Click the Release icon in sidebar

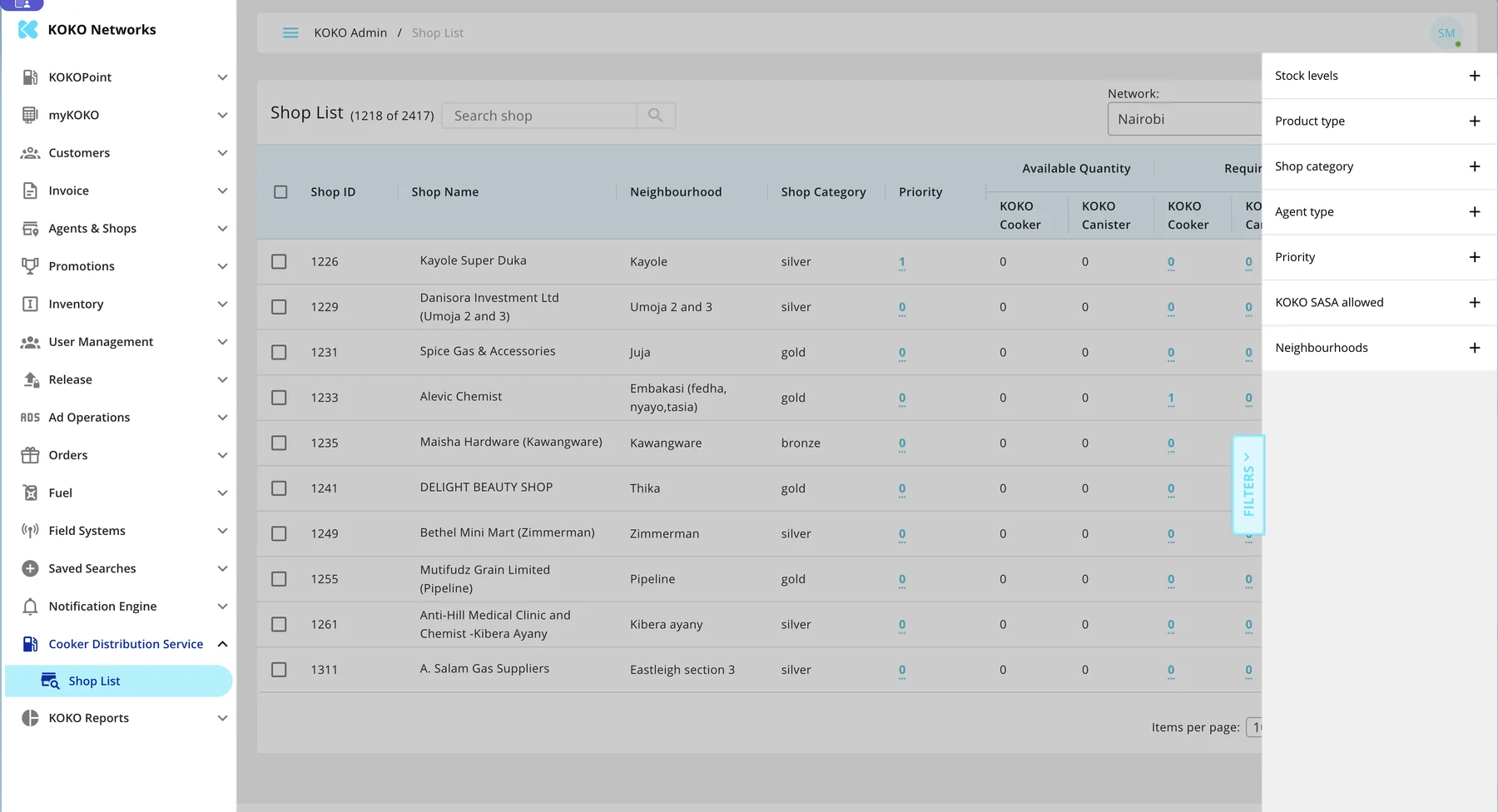click(31, 379)
